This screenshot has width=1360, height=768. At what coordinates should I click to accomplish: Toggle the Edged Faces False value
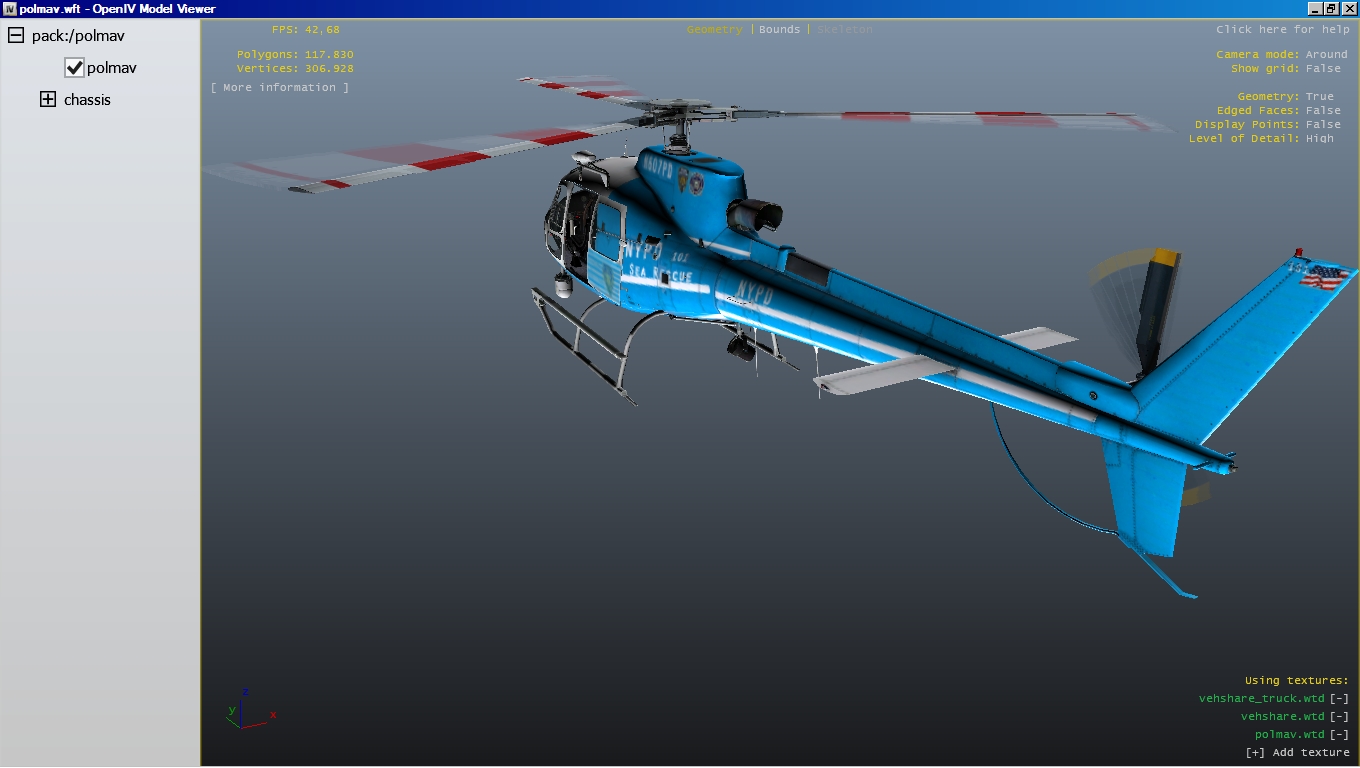coord(1323,111)
